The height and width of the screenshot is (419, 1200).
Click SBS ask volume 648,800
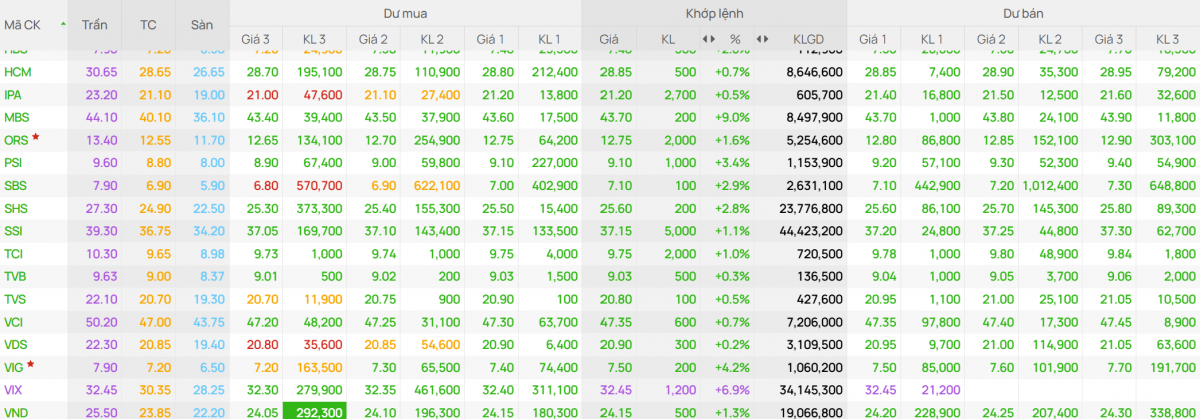coord(1171,185)
